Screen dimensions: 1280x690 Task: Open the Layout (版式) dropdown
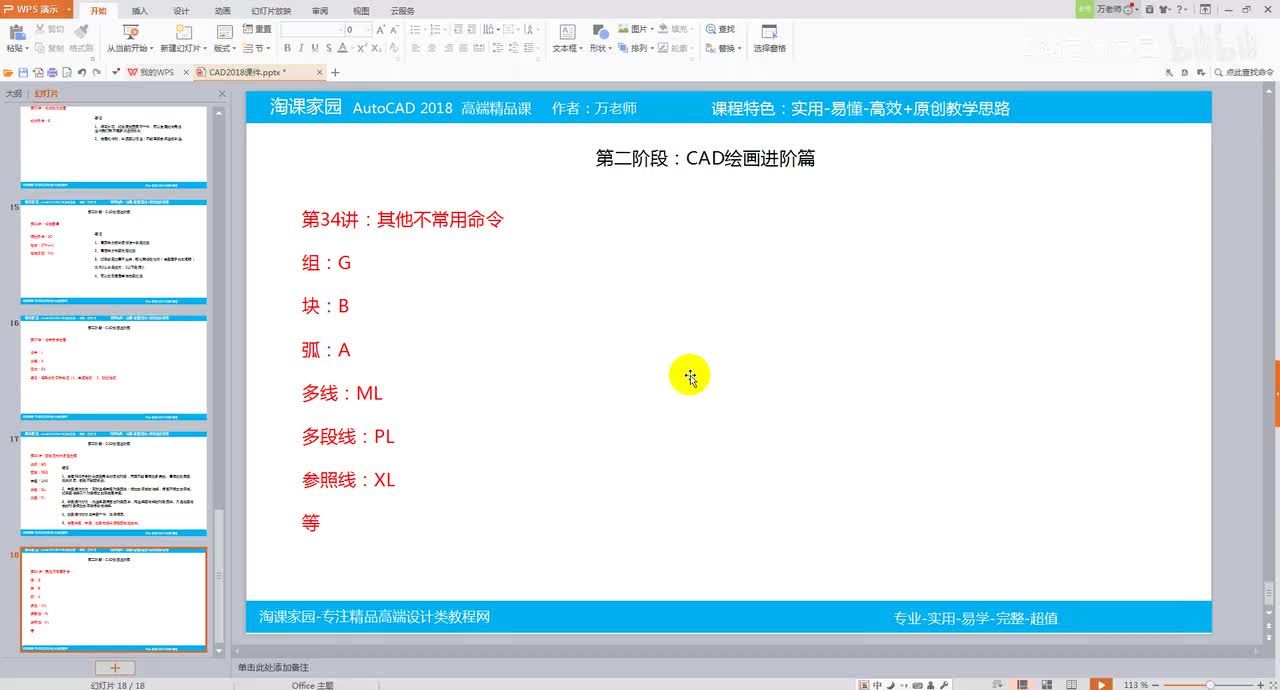point(224,38)
